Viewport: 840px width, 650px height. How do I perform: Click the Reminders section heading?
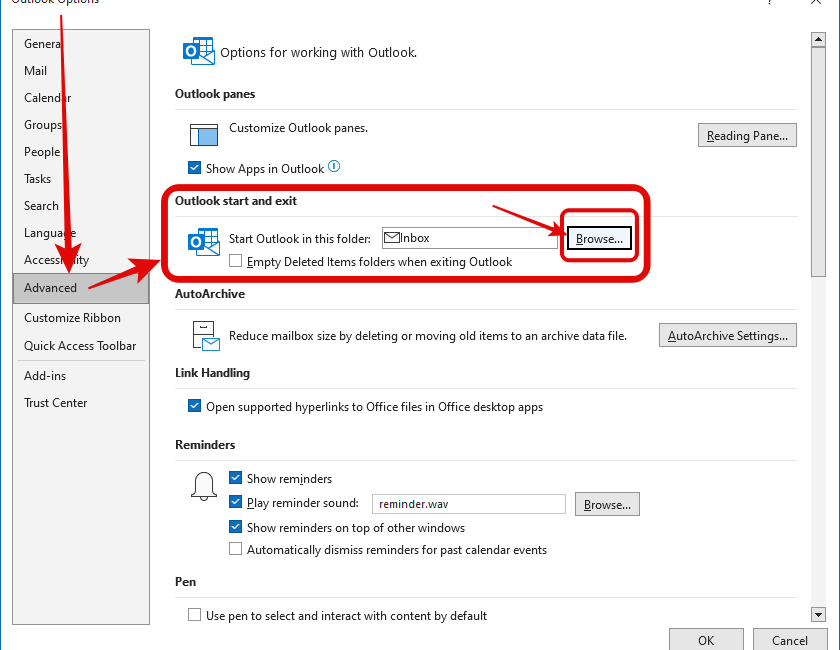coord(205,445)
